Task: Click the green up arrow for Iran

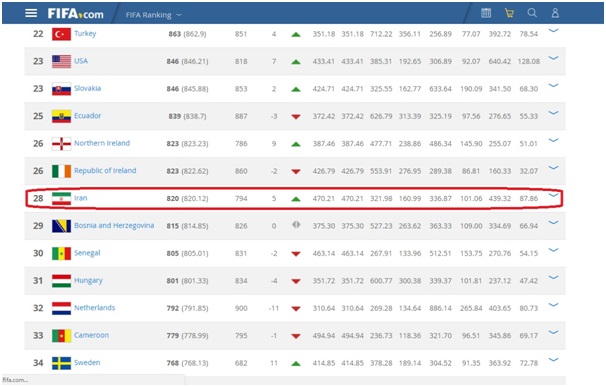Action: pos(296,199)
